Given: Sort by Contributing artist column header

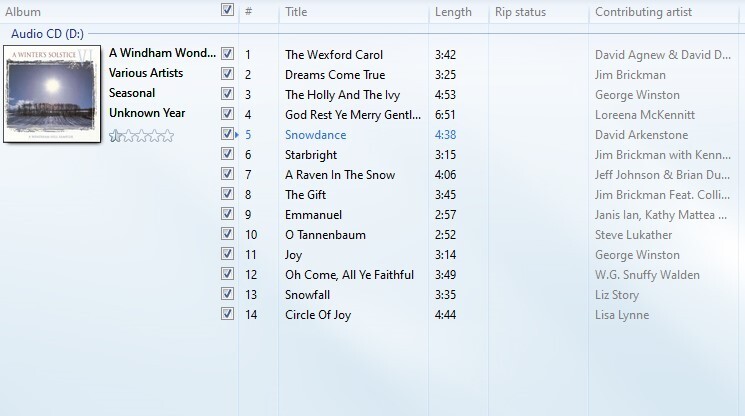Looking at the screenshot, I should pos(643,12).
